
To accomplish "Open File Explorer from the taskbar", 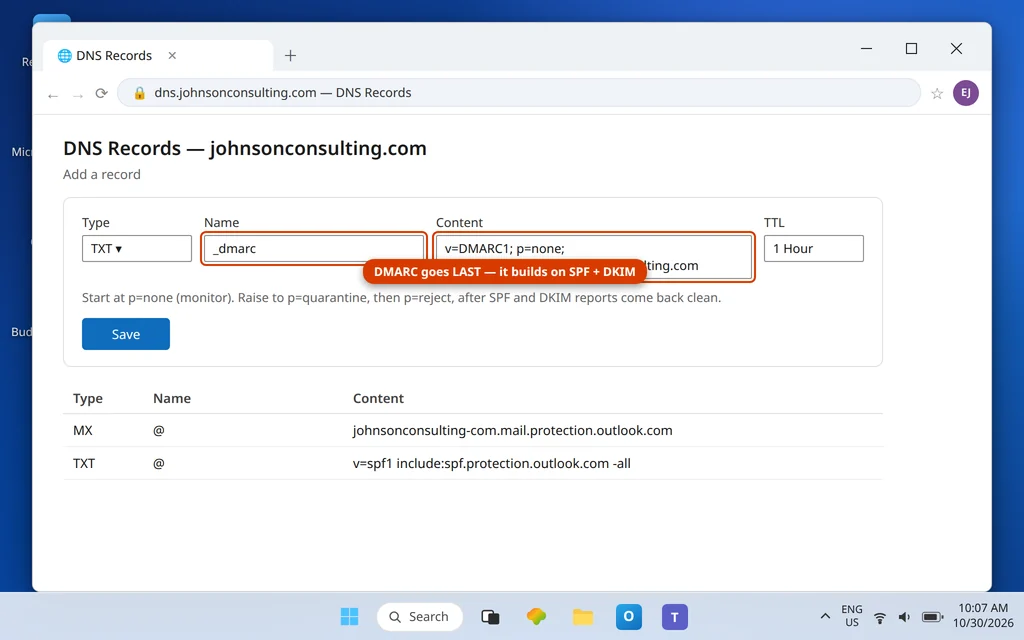I will [583, 616].
